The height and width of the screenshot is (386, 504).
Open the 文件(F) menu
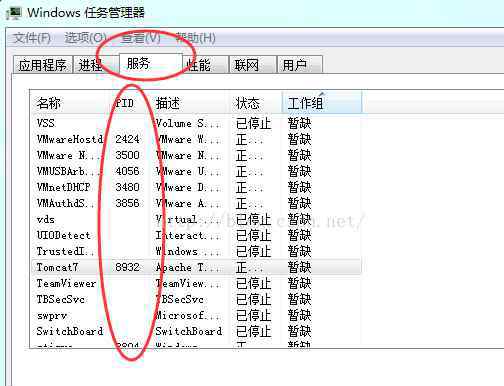point(32,38)
